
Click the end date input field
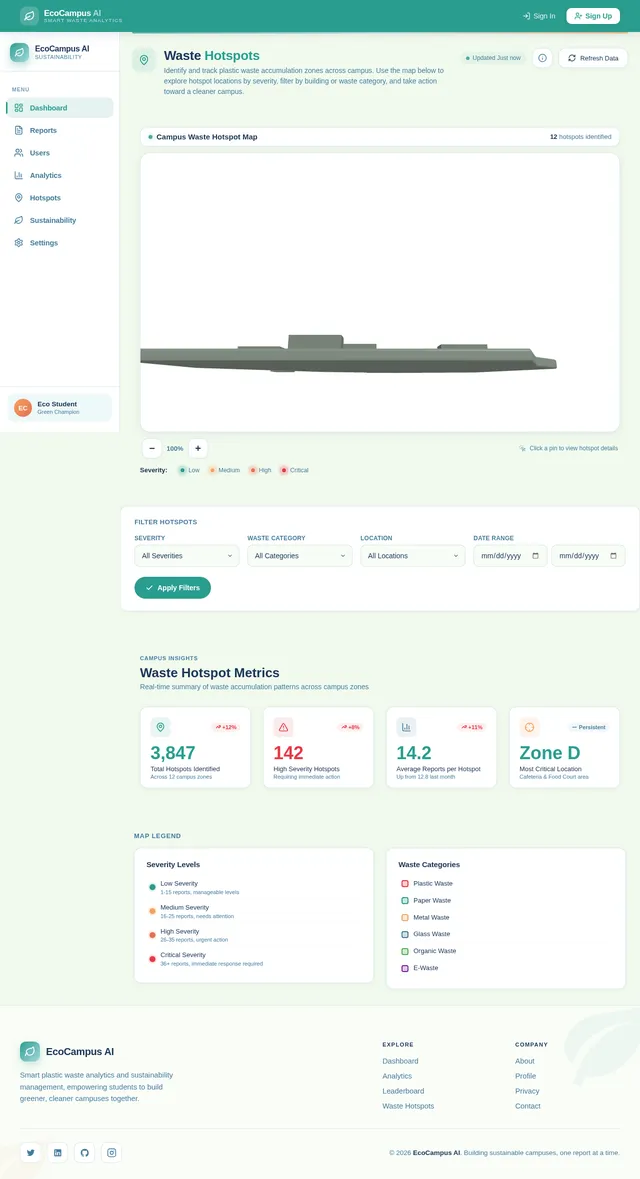pos(588,556)
